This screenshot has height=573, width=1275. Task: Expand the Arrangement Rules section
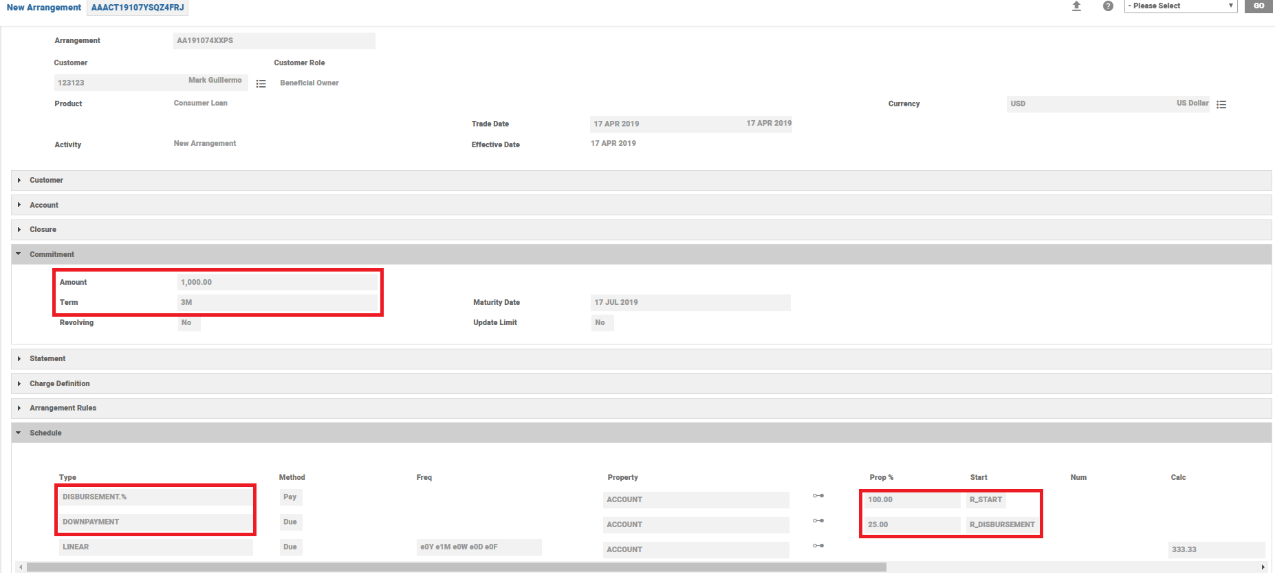click(63, 408)
